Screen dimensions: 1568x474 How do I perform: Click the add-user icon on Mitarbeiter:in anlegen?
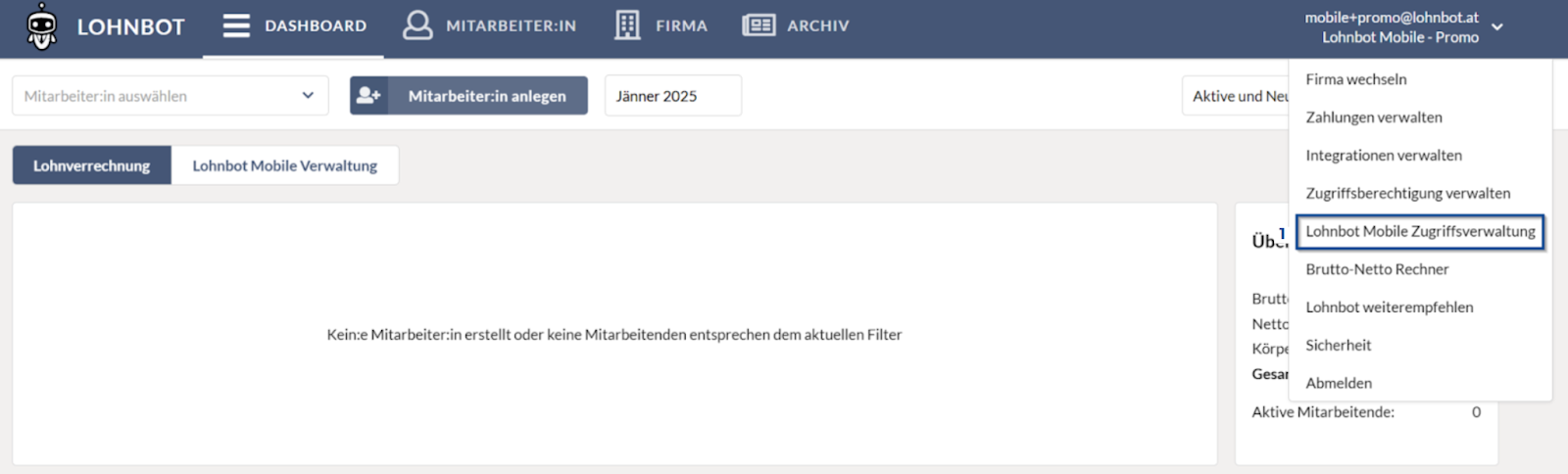368,95
